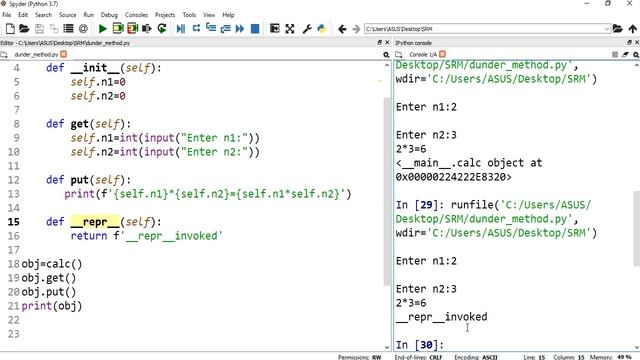Screen dimensions: 640x360
Task: Browse a working directory folder icon
Action: [x=618, y=29]
